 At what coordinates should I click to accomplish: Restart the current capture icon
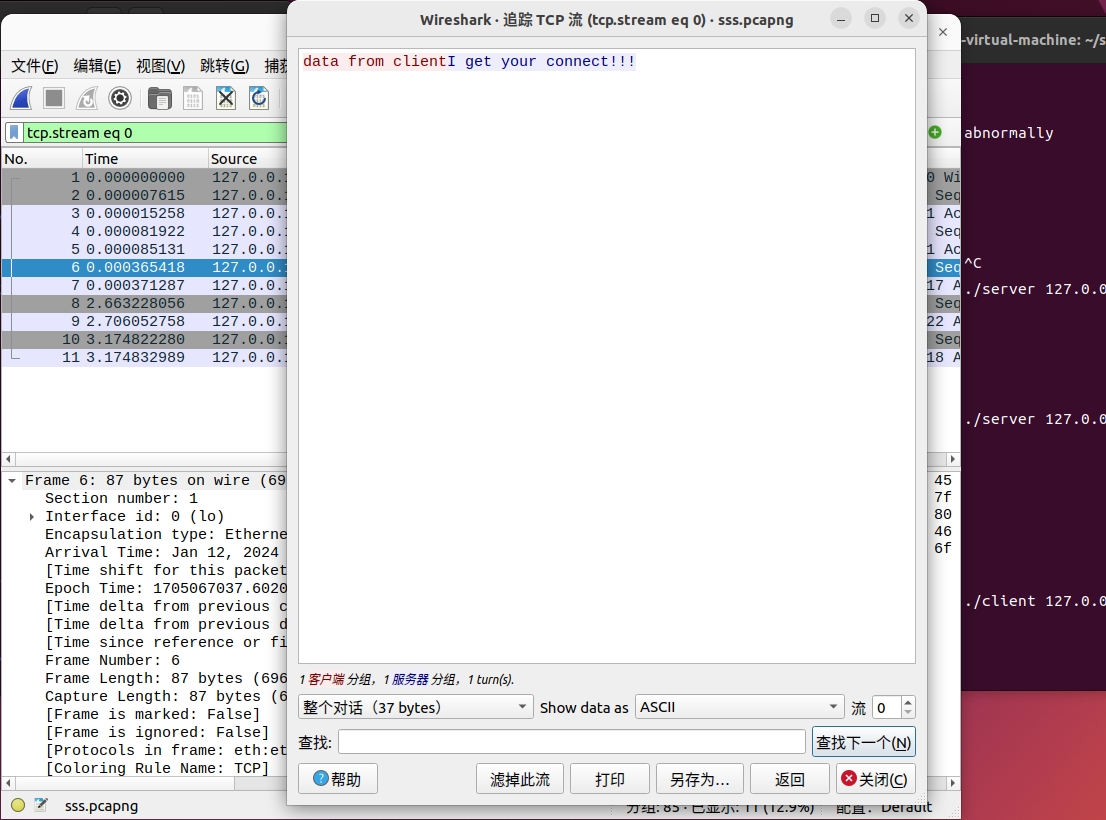(87, 98)
